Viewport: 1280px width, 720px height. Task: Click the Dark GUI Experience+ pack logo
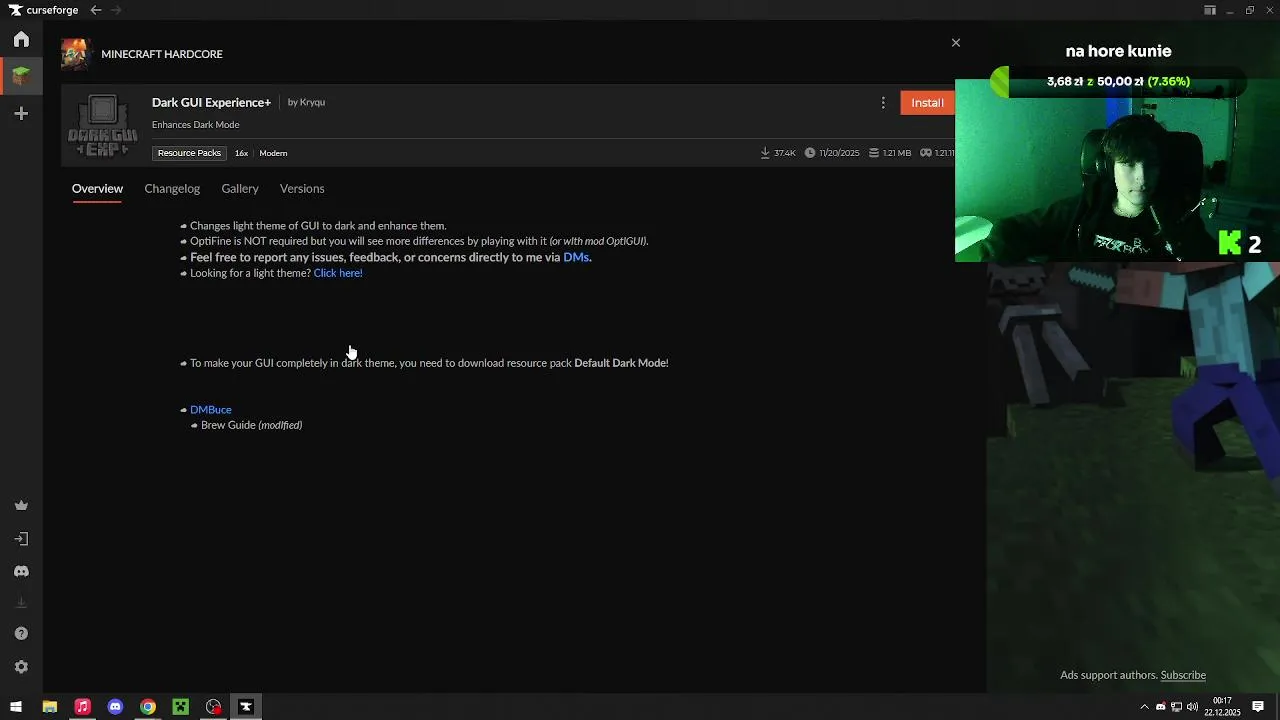pyautogui.click(x=103, y=126)
